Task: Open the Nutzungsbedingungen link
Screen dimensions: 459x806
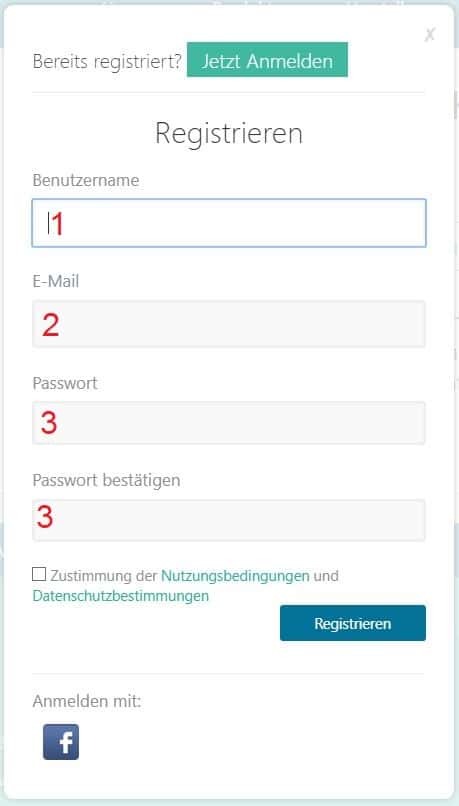Action: coord(235,576)
